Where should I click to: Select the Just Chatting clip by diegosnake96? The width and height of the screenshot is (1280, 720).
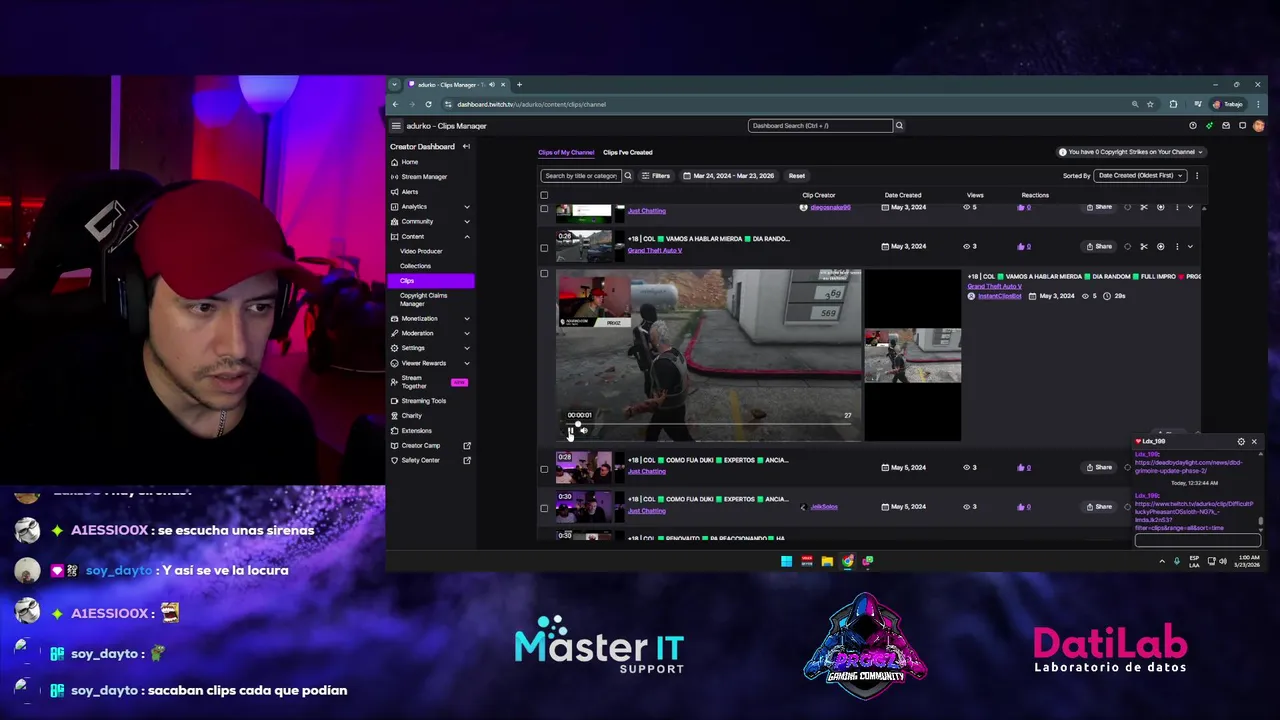tap(544, 208)
